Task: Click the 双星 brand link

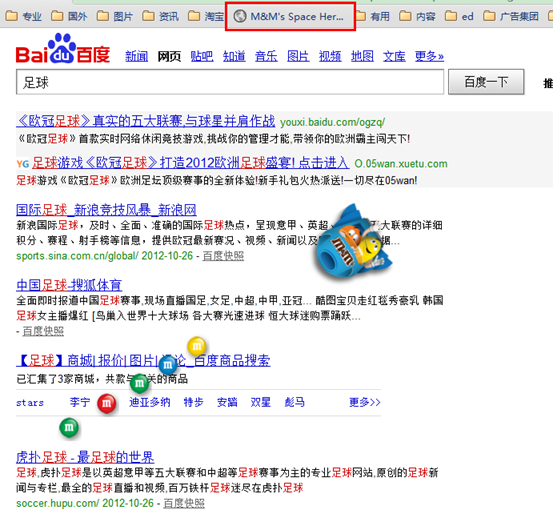Action: coord(260,402)
